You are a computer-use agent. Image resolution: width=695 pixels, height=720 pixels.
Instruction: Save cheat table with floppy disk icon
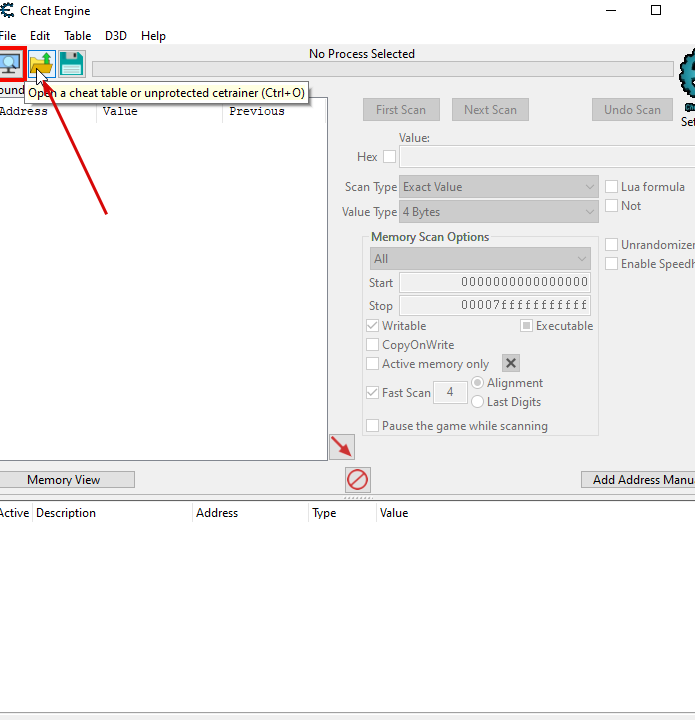(72, 64)
